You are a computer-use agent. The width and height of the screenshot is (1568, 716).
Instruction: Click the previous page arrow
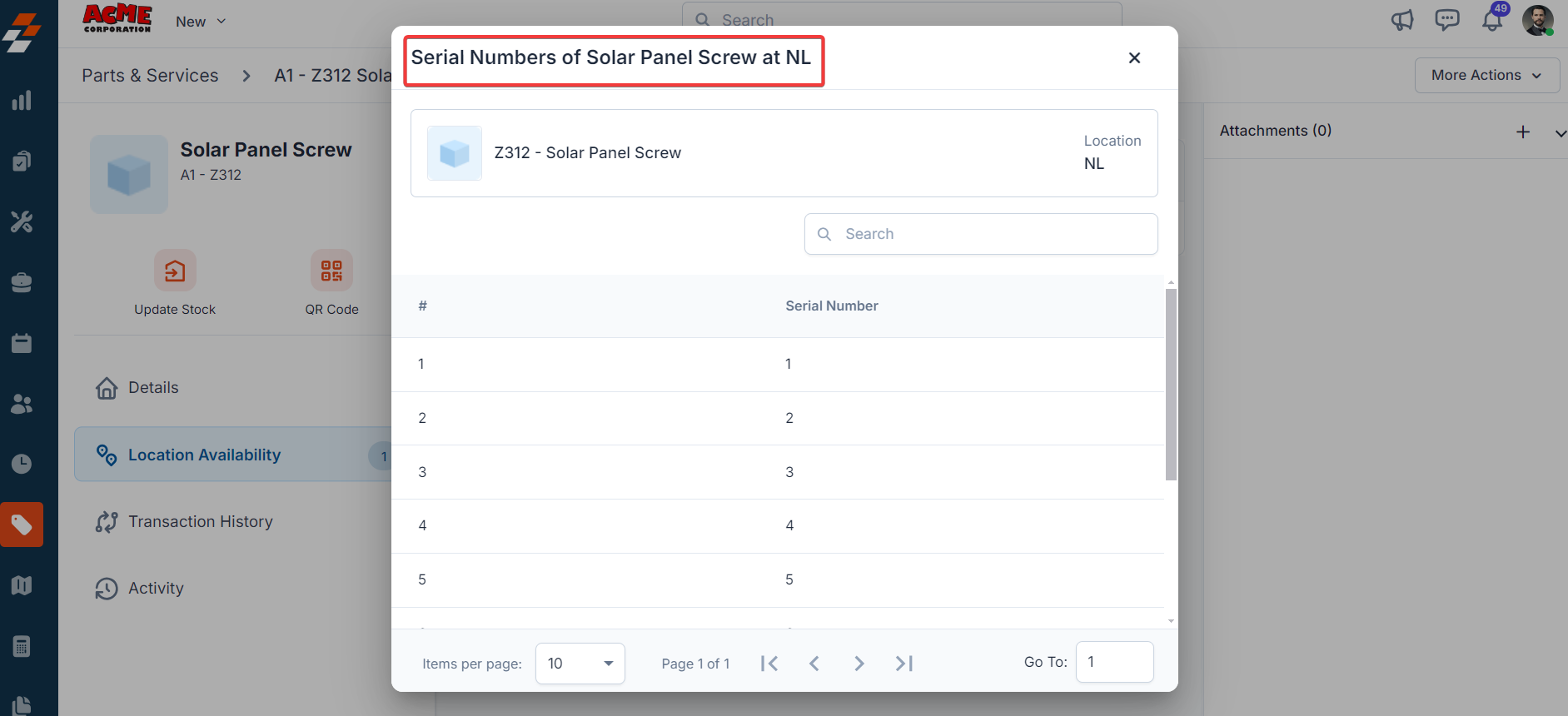coord(814,664)
